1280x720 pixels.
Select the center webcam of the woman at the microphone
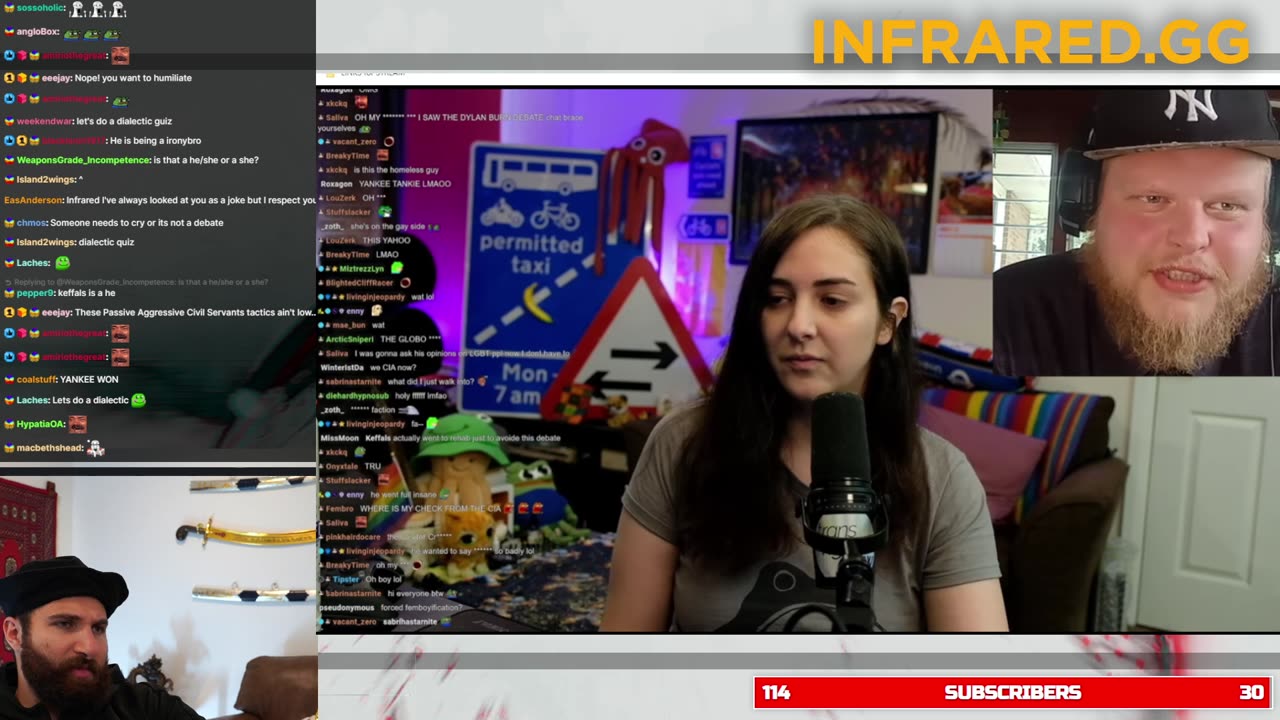click(x=655, y=360)
